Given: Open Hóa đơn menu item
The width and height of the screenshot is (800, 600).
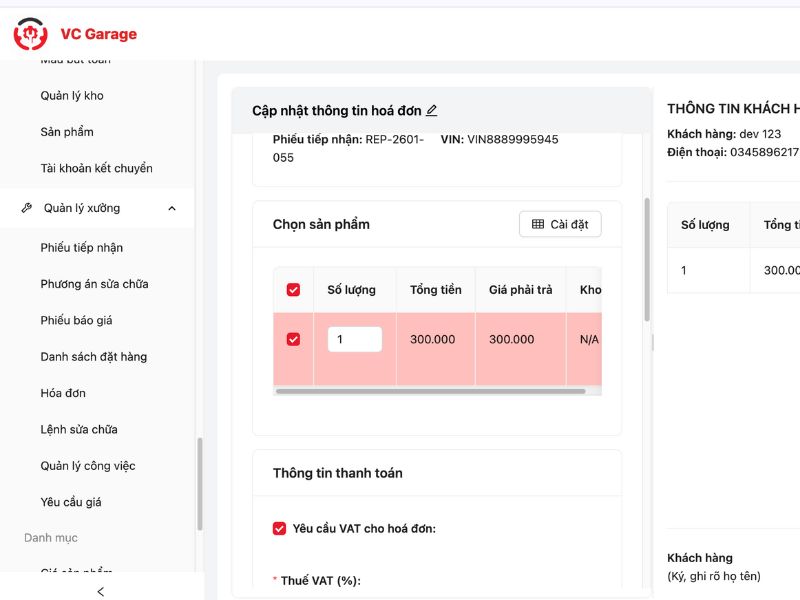Looking at the screenshot, I should (63, 393).
